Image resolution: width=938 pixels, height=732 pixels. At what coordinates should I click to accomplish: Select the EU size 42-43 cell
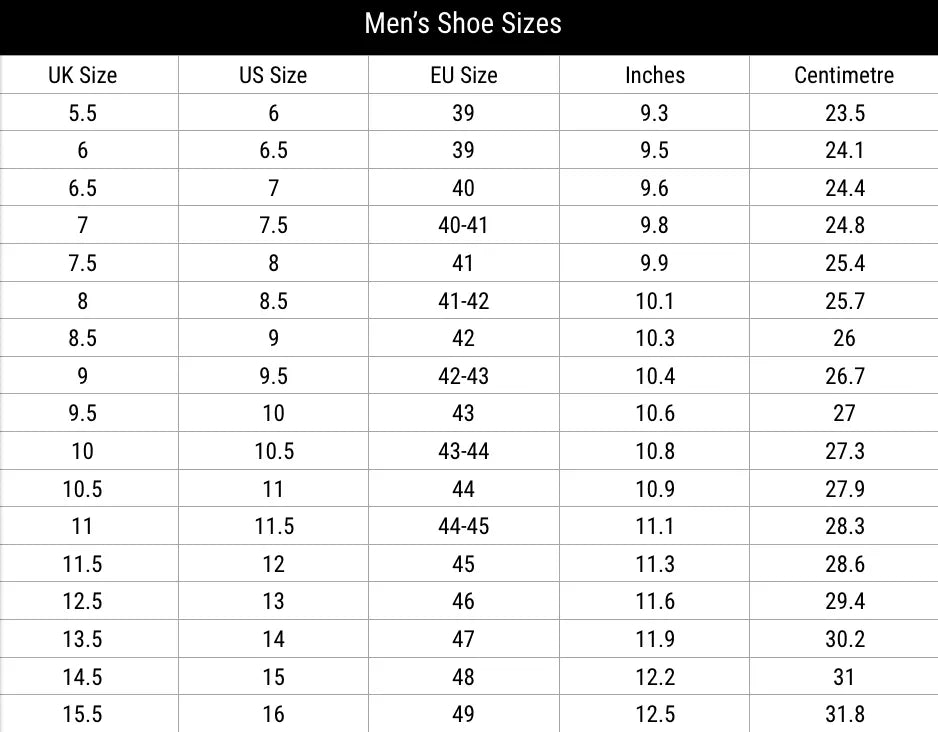pyautogui.click(x=463, y=376)
